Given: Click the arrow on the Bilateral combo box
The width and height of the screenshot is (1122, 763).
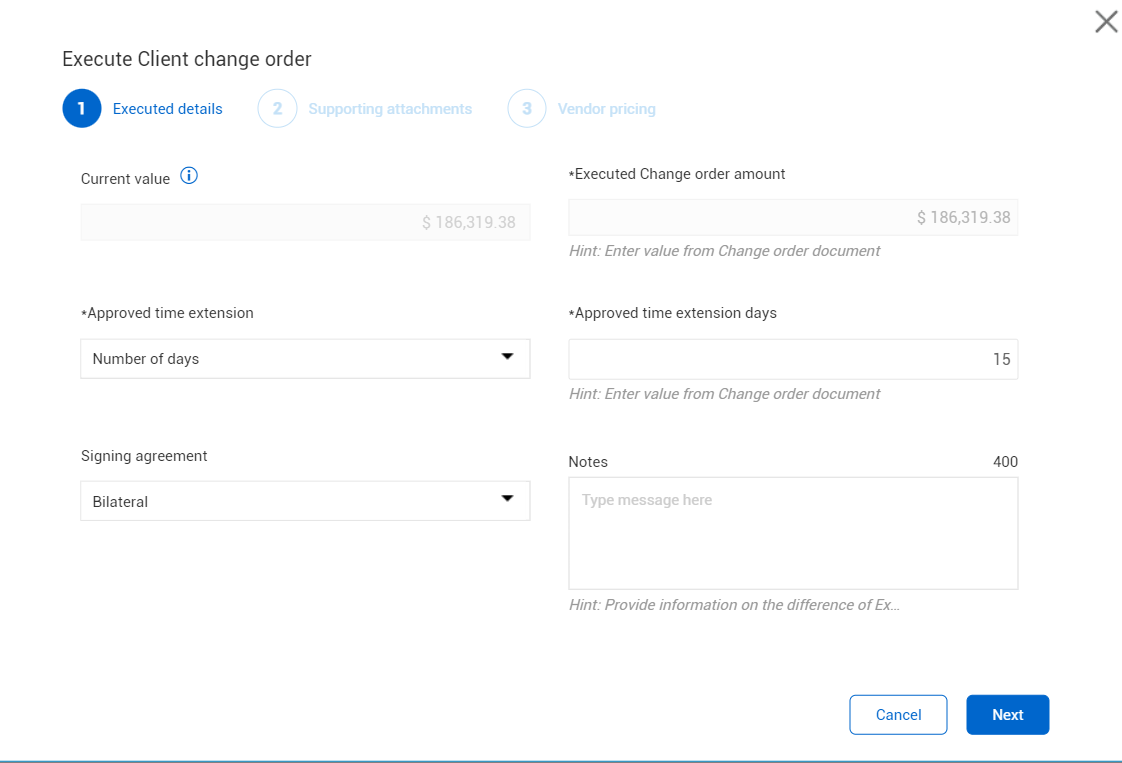Looking at the screenshot, I should [507, 499].
